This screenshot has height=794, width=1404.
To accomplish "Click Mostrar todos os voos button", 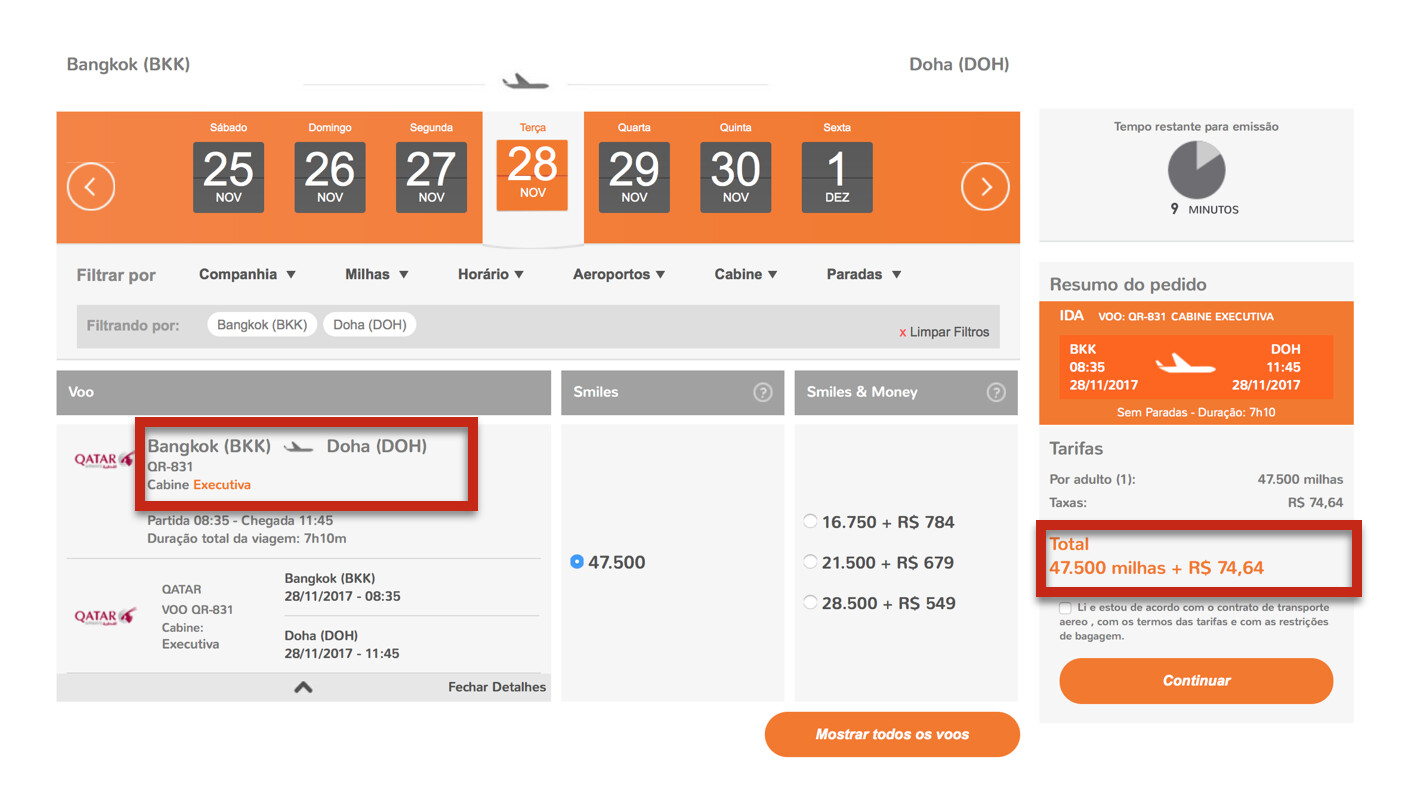I will 892,734.
